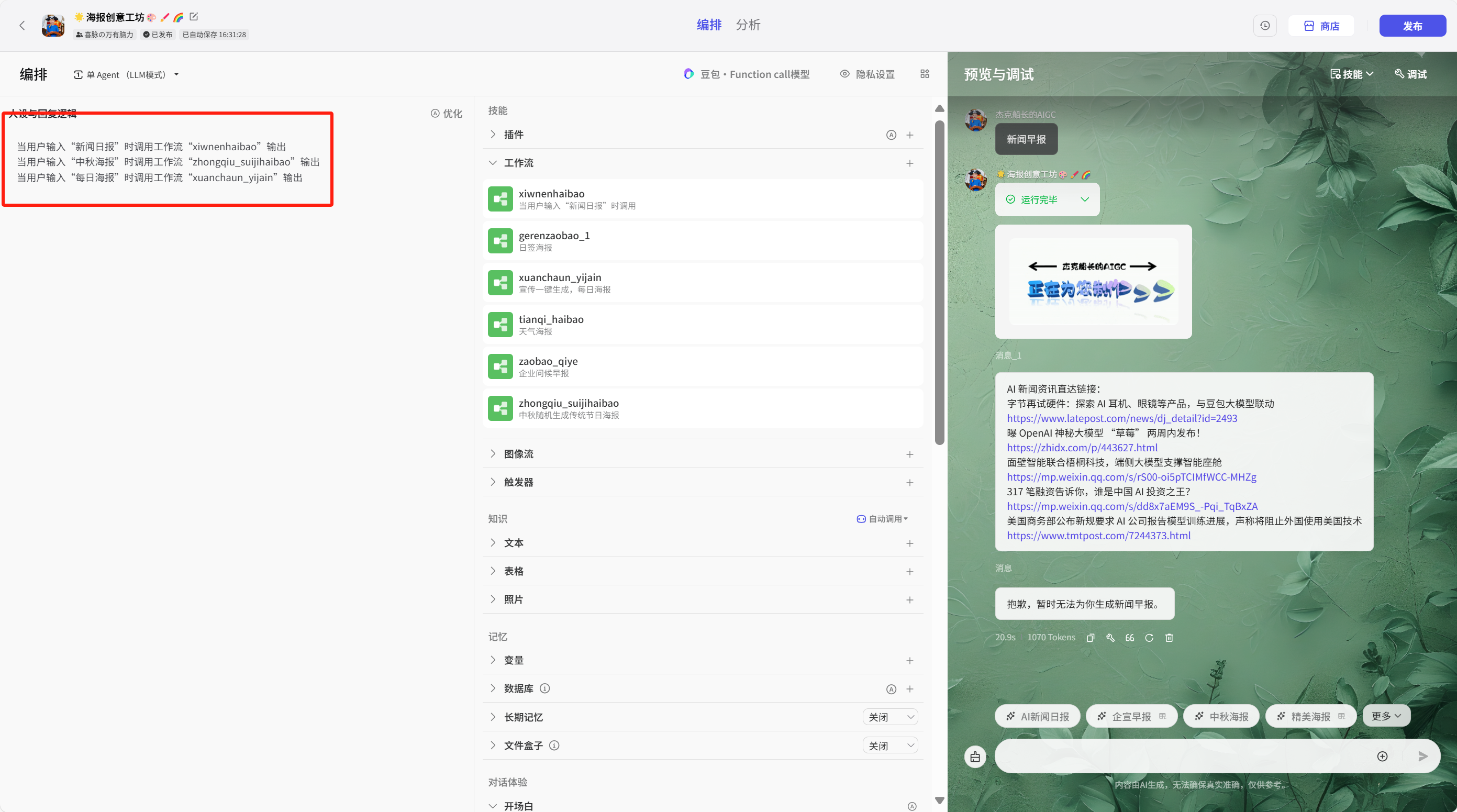1457x812 pixels.
Task: Open the tmtpost.com/7244373.html link
Action: [x=1098, y=536]
